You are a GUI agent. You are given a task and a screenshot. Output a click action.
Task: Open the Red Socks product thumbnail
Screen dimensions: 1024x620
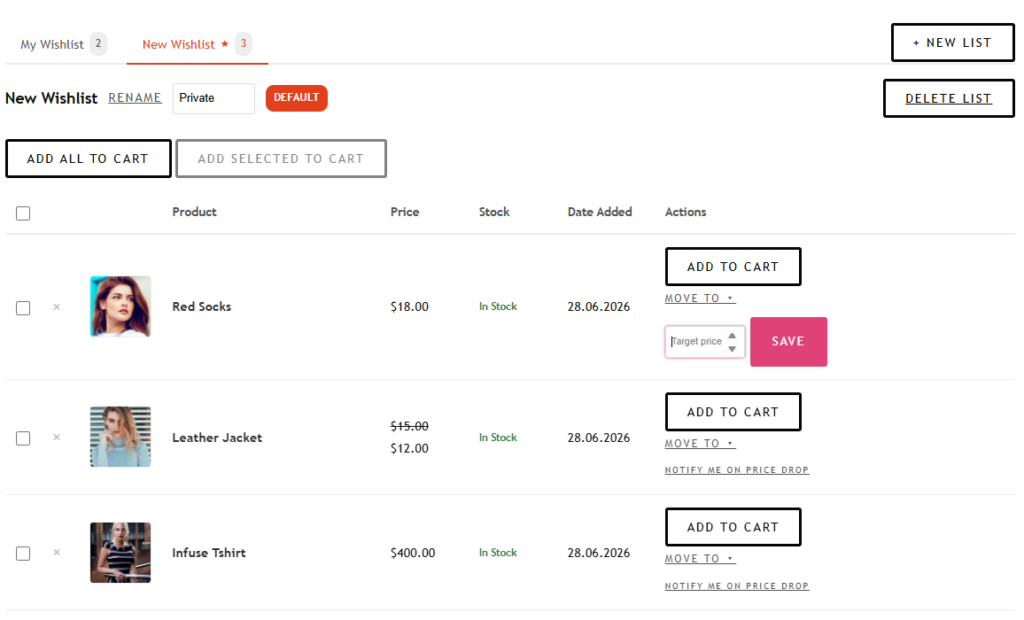(120, 306)
